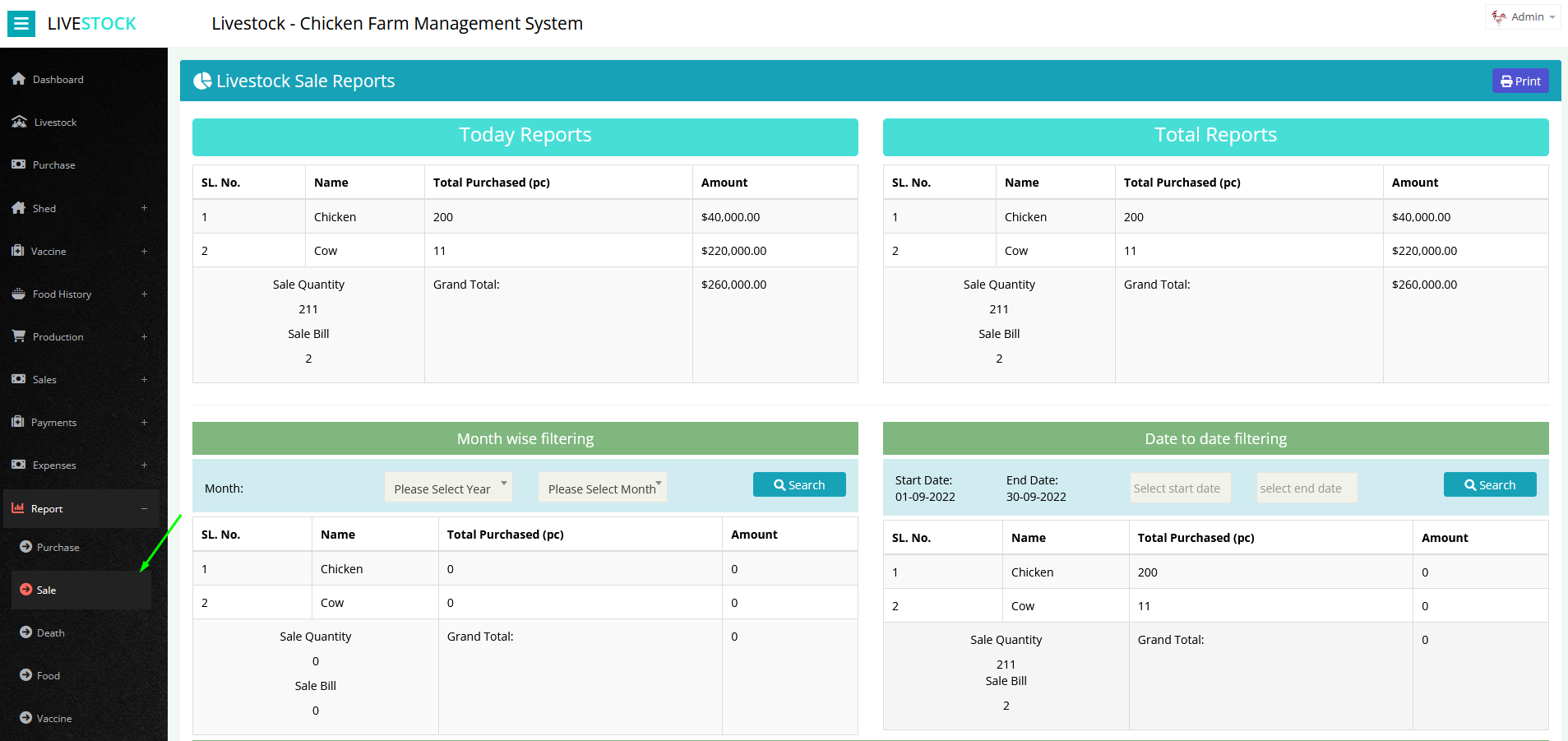This screenshot has height=741, width=1568.
Task: Click the Purchase money icon in sidebar
Action: (x=19, y=164)
